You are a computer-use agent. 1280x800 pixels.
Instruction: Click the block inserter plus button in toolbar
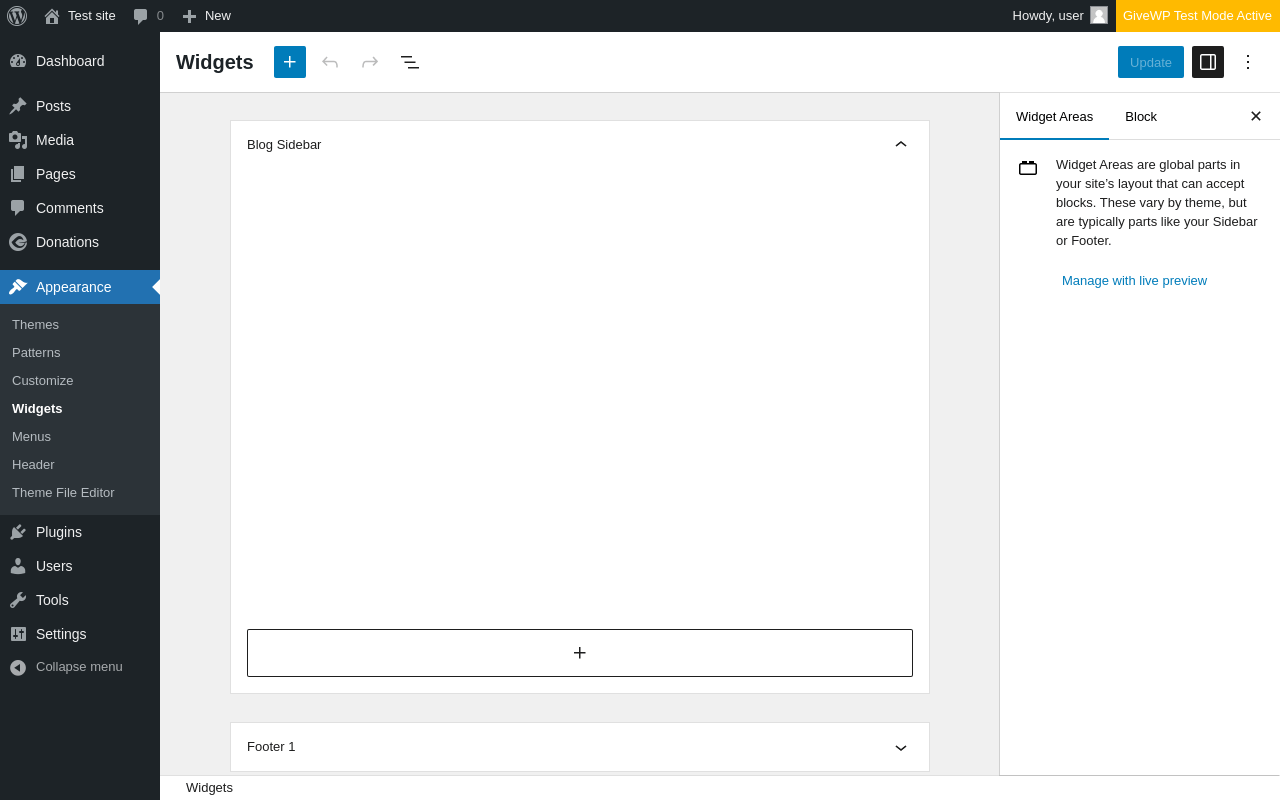tap(290, 62)
